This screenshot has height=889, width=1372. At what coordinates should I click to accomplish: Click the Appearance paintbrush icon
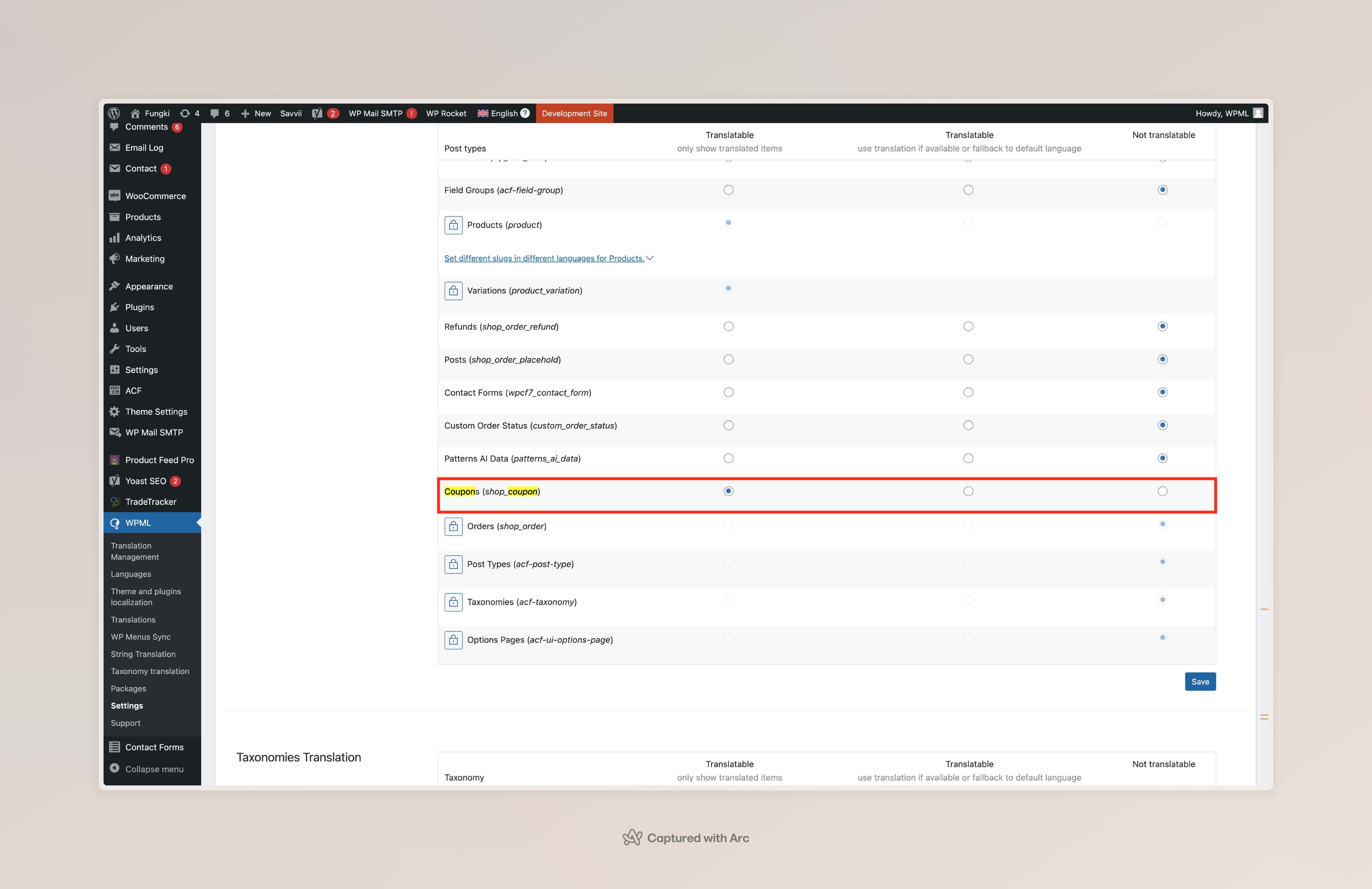coord(115,286)
